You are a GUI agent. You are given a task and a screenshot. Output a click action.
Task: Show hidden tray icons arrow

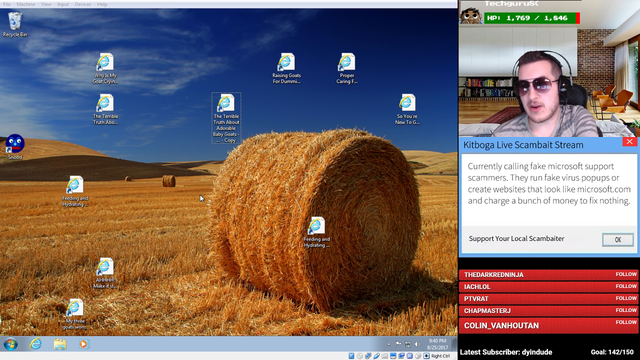(x=389, y=344)
